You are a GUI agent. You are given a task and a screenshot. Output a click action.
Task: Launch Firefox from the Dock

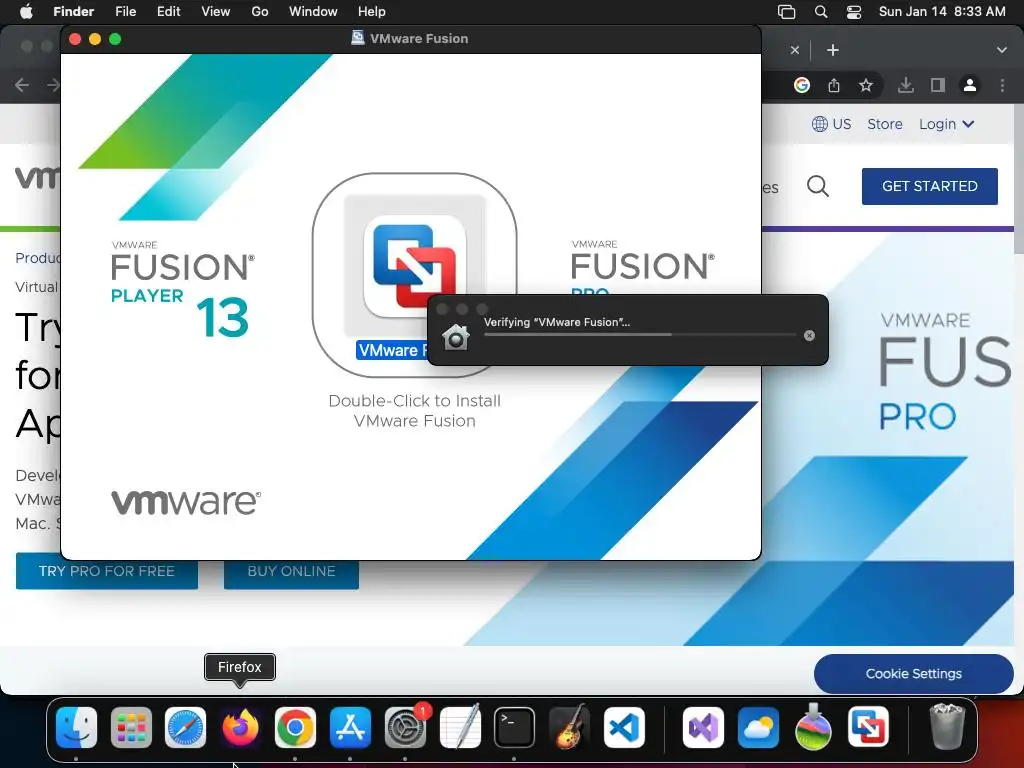click(240, 728)
